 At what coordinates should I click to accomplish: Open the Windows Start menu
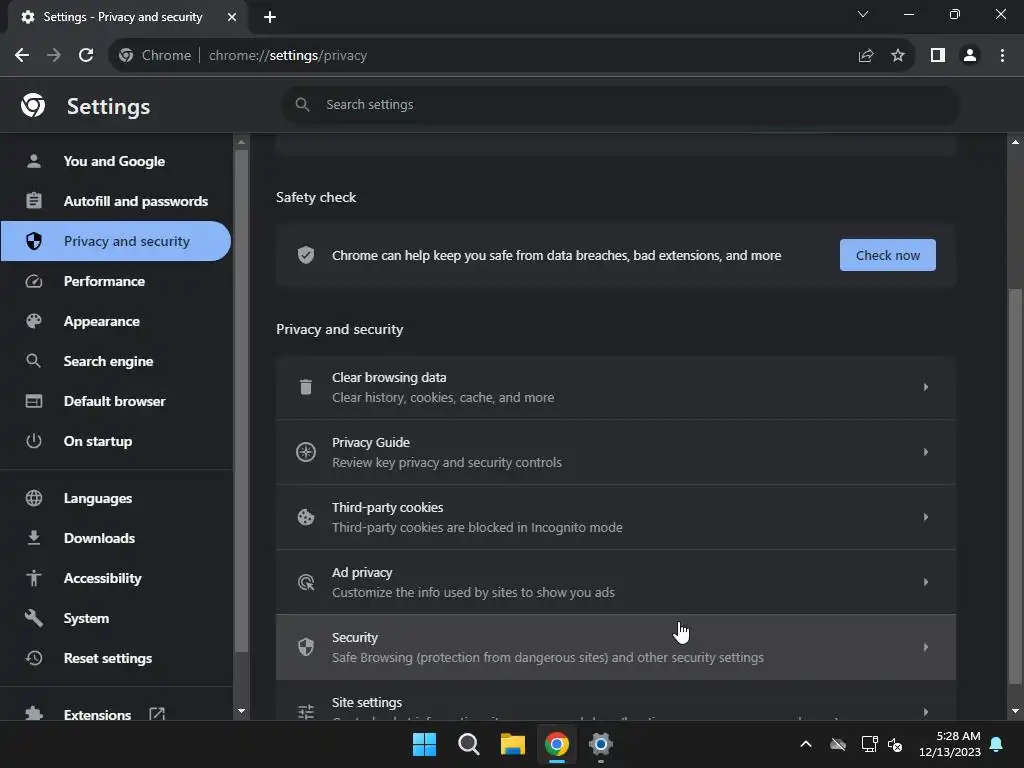point(424,744)
